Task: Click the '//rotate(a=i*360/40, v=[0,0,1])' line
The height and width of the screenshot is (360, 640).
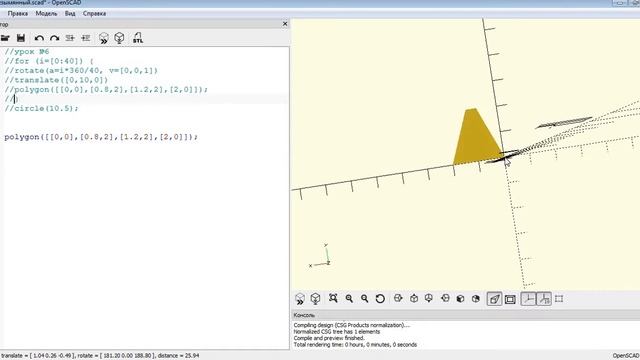Action: tap(81, 71)
